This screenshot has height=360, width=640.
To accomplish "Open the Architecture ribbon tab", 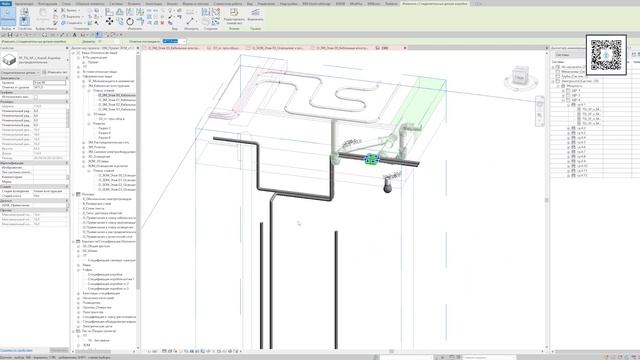I will pos(24,3).
